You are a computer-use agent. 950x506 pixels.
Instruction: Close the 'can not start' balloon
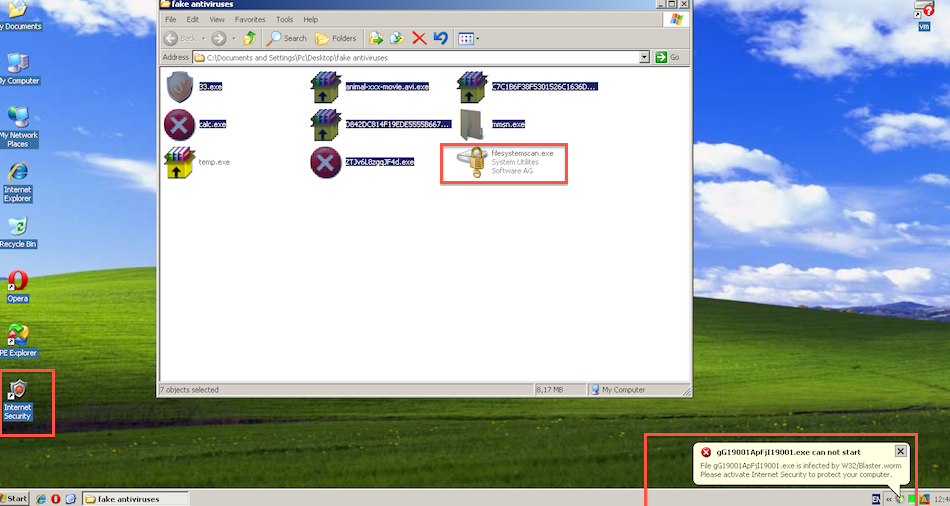(900, 451)
